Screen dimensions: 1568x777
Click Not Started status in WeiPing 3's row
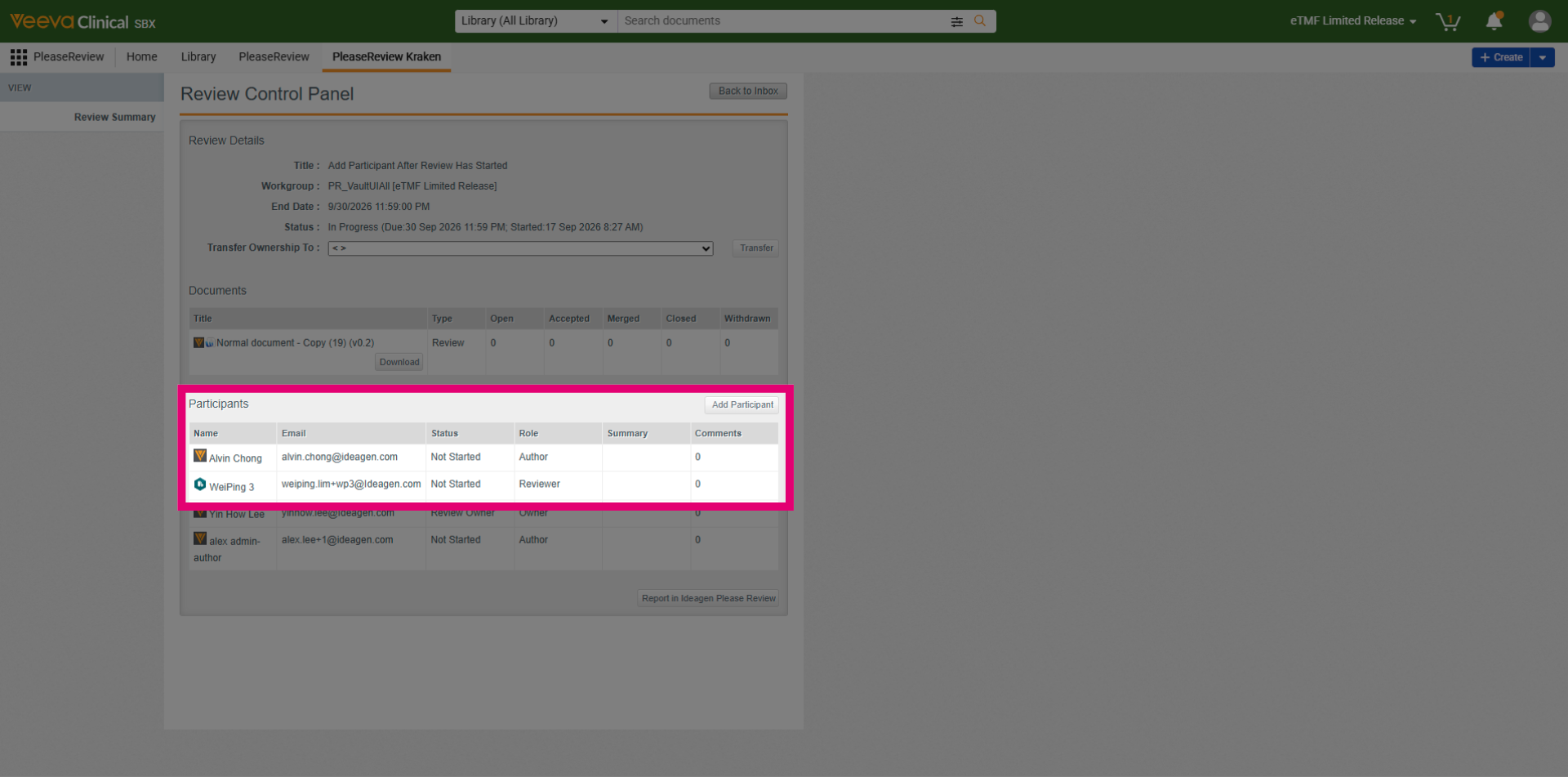click(x=456, y=485)
